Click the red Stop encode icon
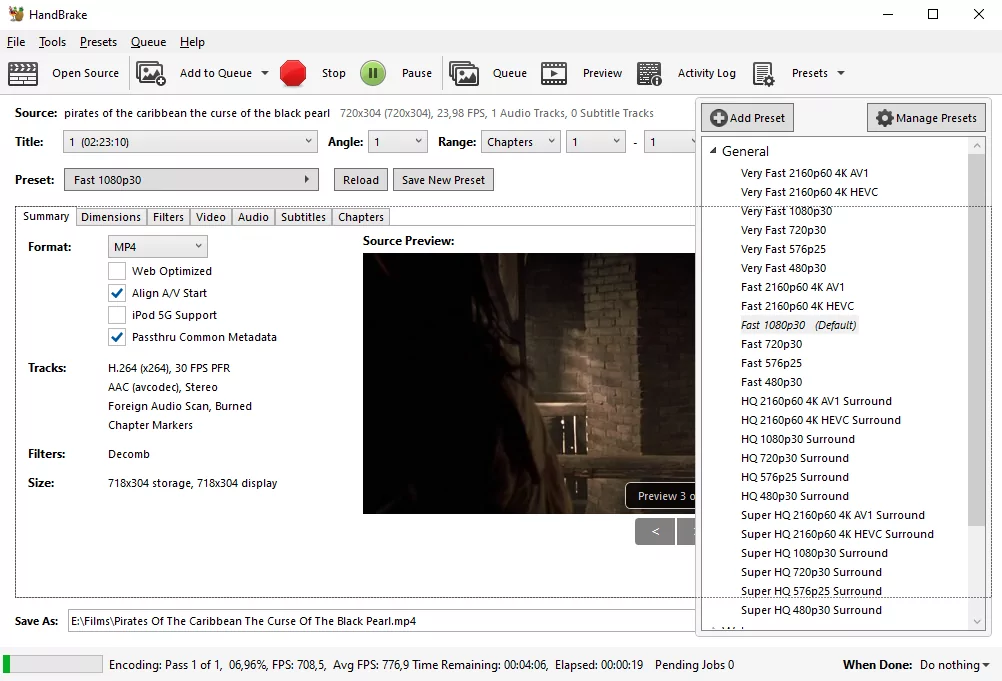Screen dimensions: 1002x681 click(x=293, y=73)
